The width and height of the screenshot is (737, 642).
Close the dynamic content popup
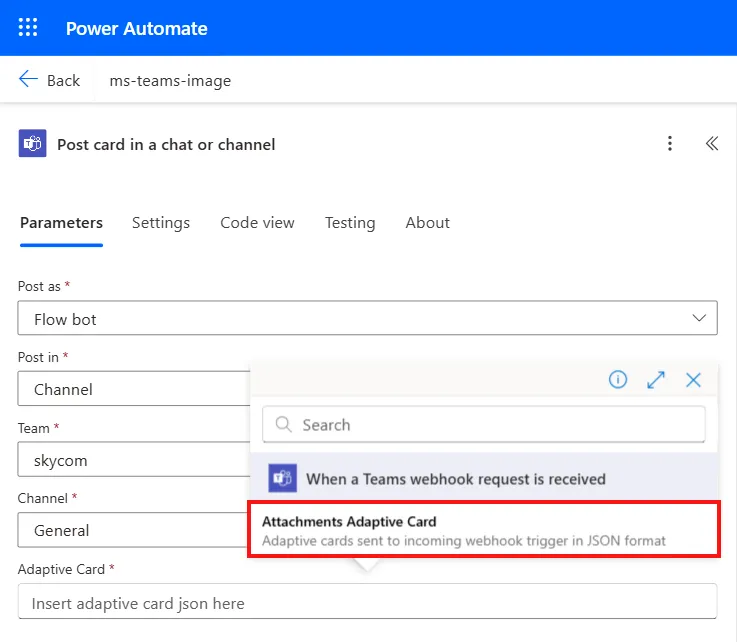(693, 380)
